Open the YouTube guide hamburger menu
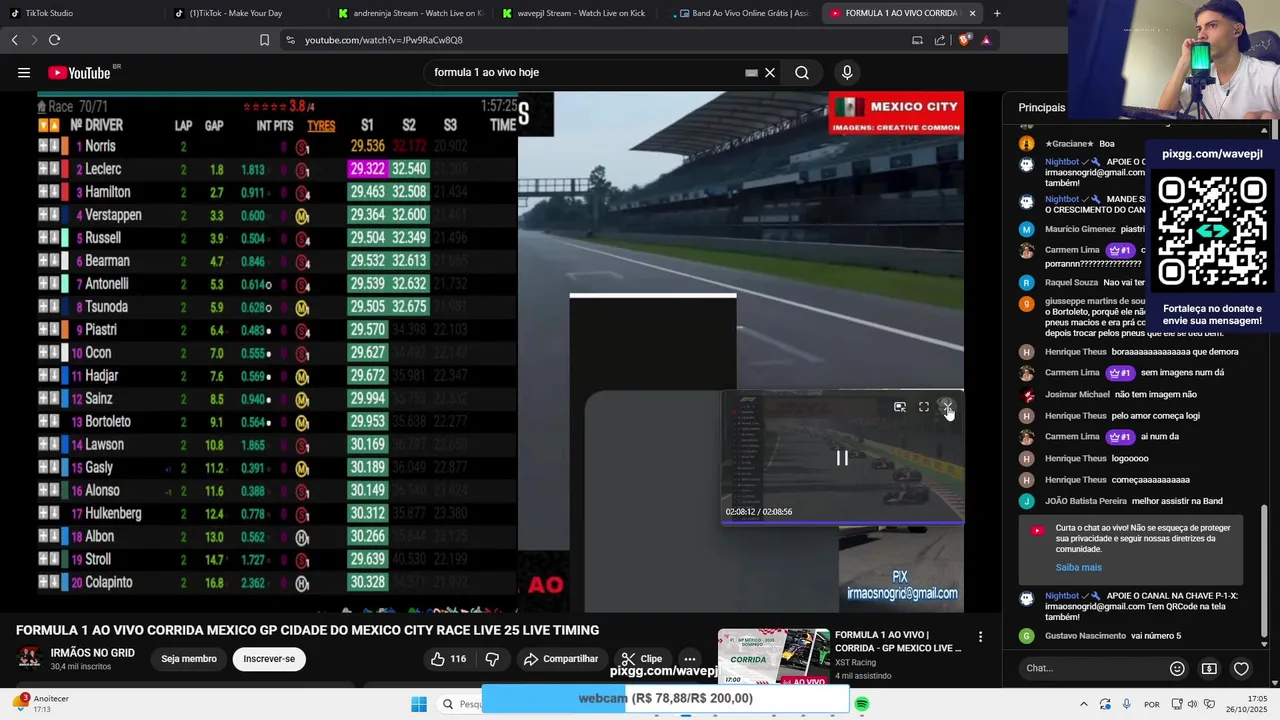The image size is (1280, 720). point(24,72)
